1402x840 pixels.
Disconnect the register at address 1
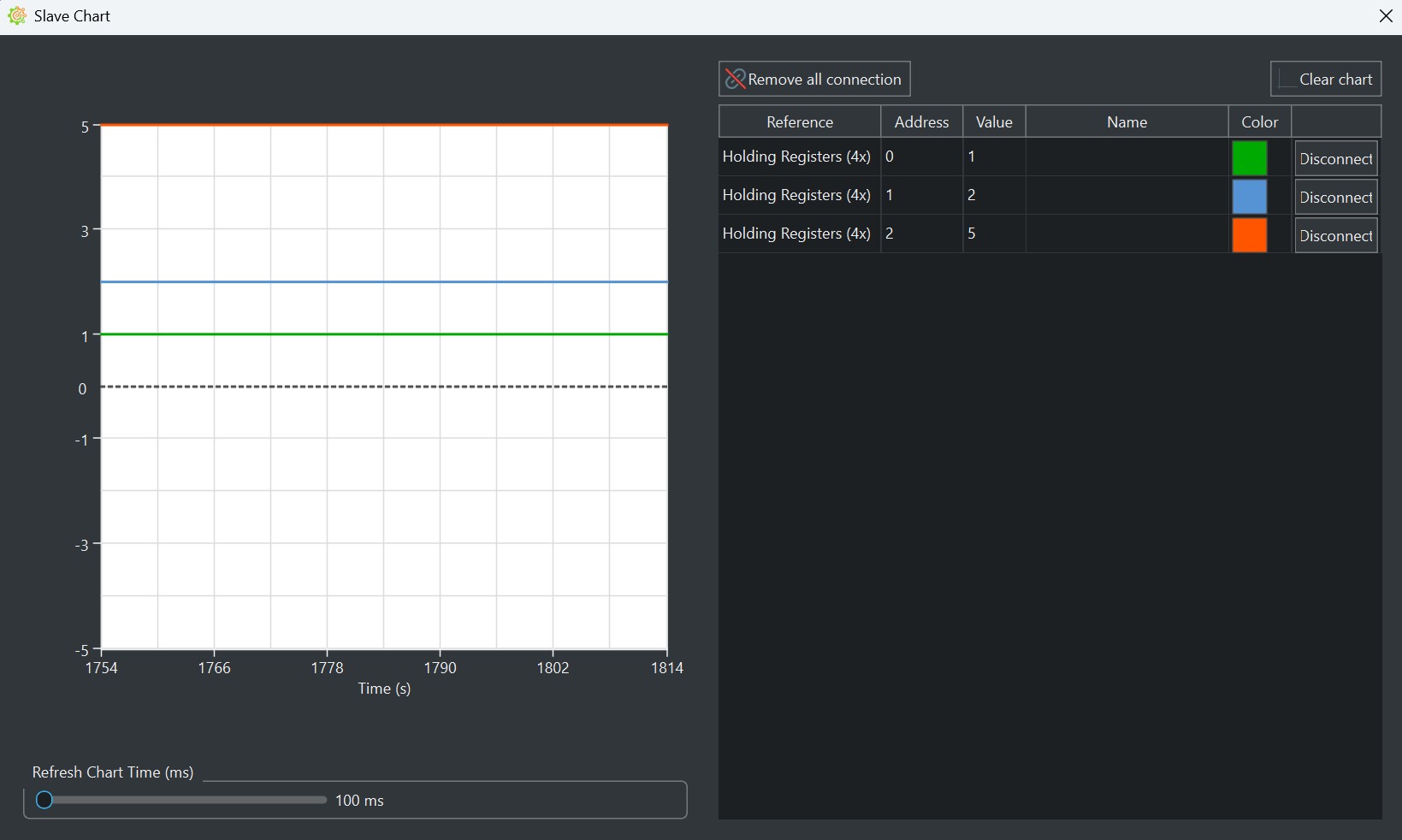1335,197
